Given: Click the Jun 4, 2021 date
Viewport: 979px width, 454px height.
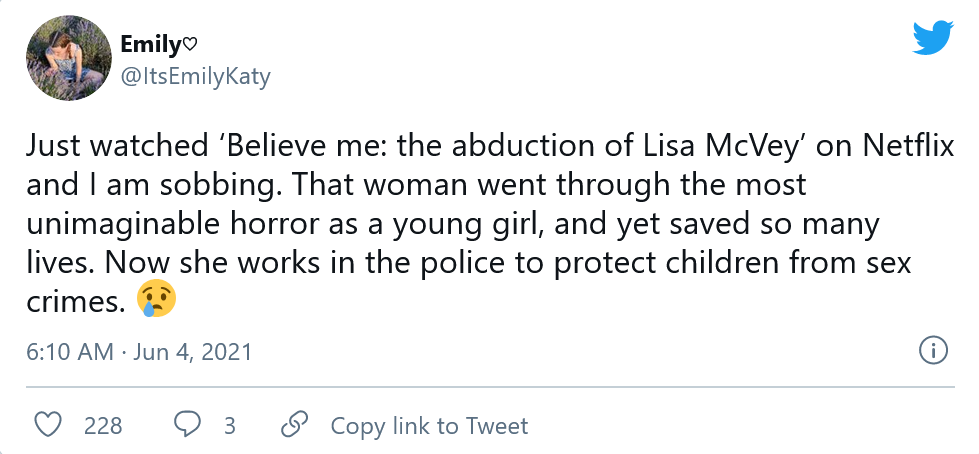Looking at the screenshot, I should pyautogui.click(x=192, y=352).
